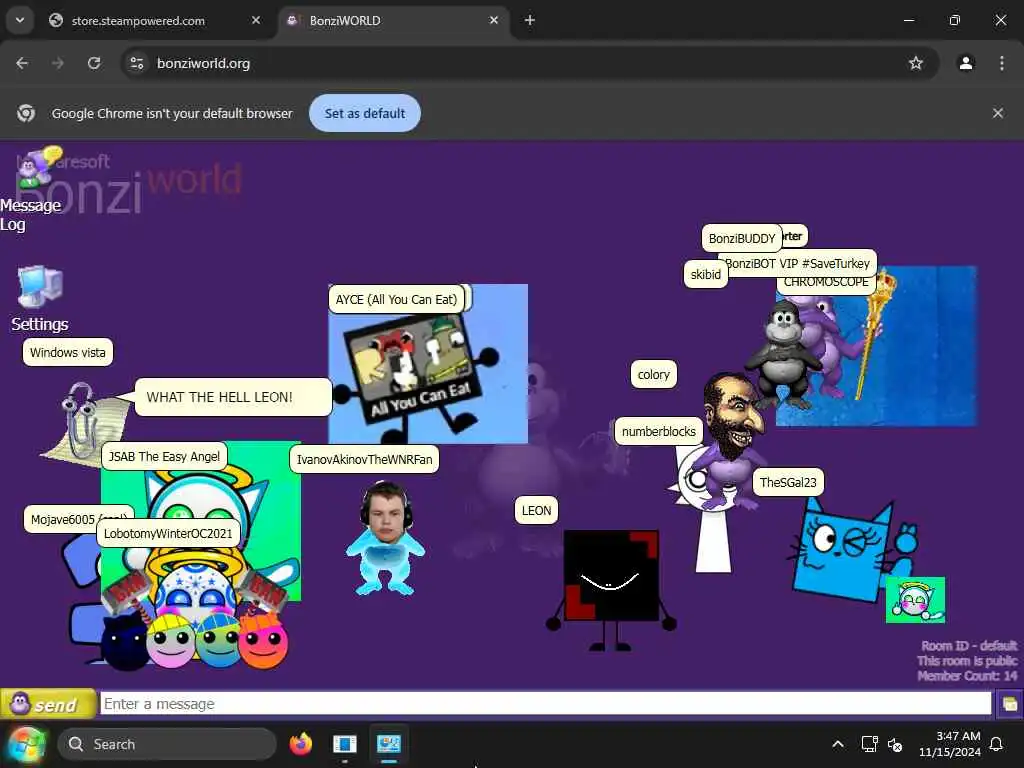Click the blue cat TheSGal23 character
The width and height of the screenshot is (1024, 768).
[x=849, y=551]
